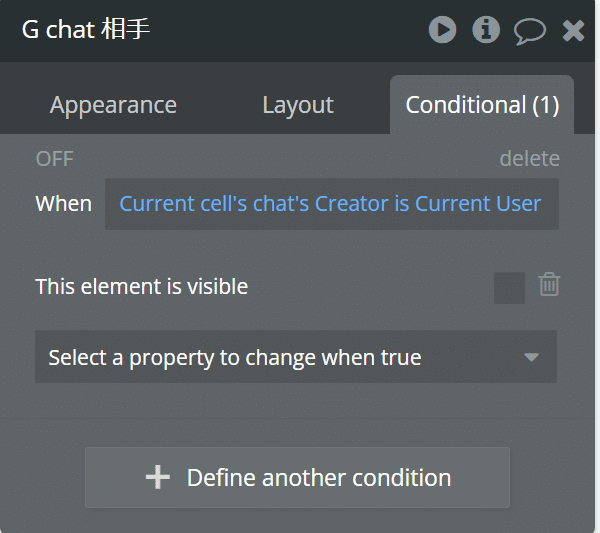Click the is operator in the expression
This screenshot has height=533, width=600.
[x=402, y=204]
